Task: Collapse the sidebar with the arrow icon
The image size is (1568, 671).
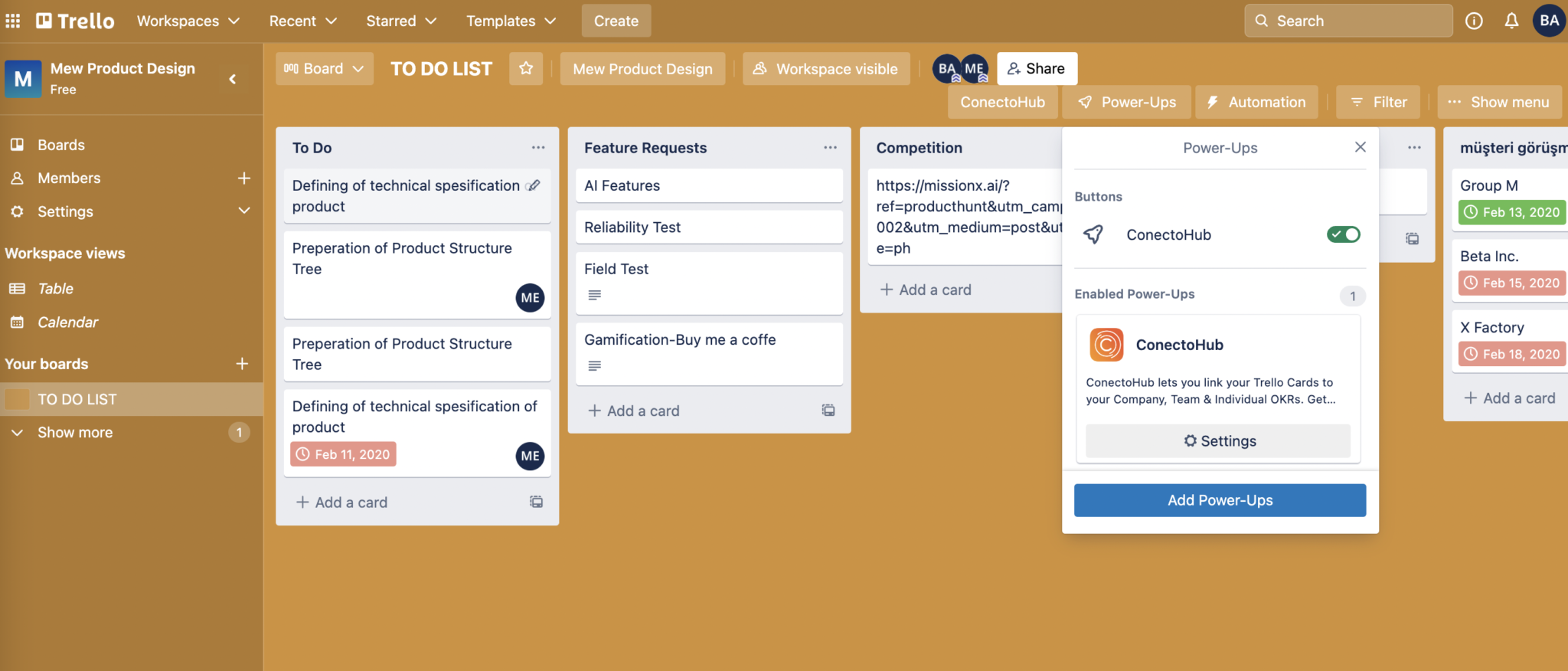Action: (233, 79)
